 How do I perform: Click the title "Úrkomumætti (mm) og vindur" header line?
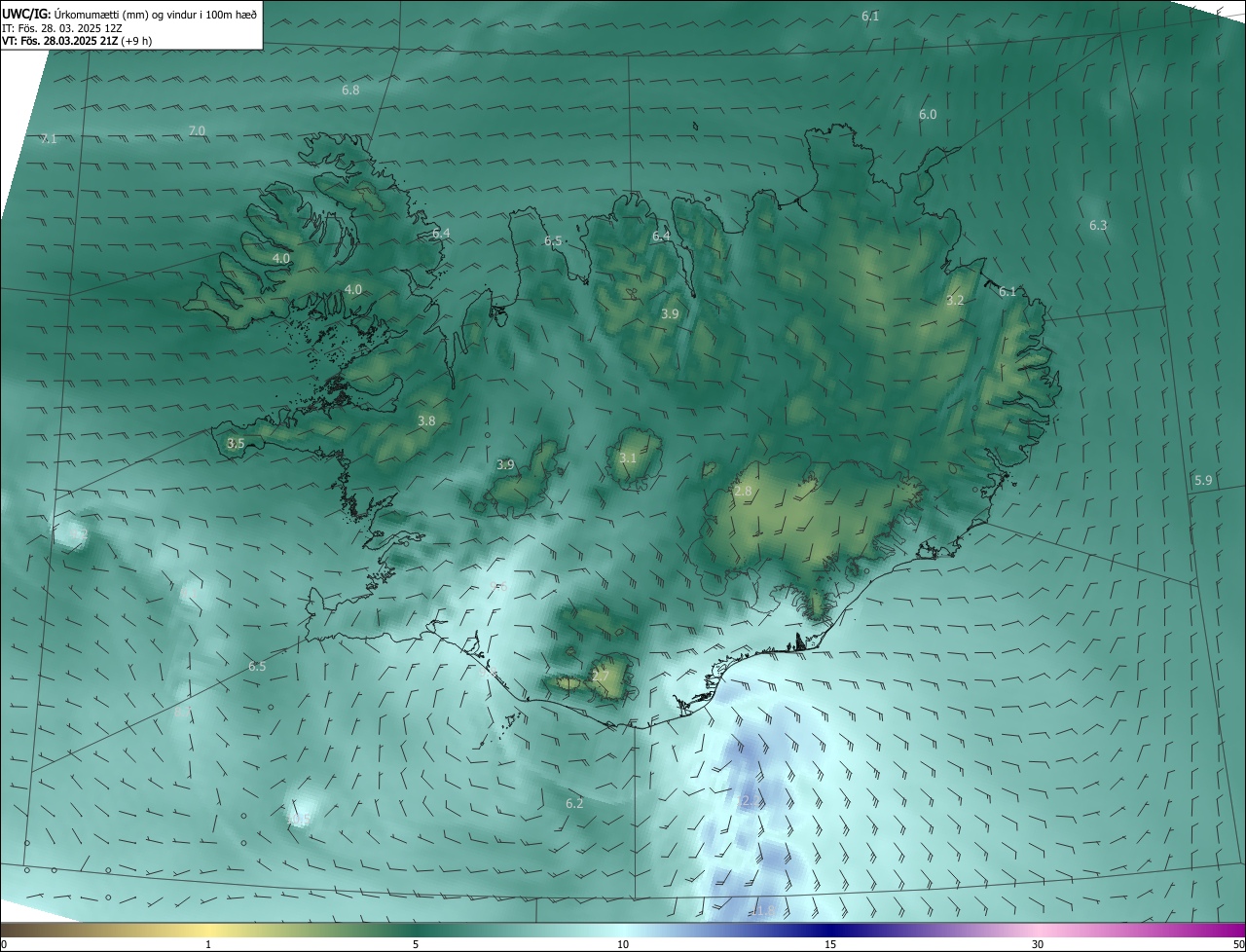130,14
